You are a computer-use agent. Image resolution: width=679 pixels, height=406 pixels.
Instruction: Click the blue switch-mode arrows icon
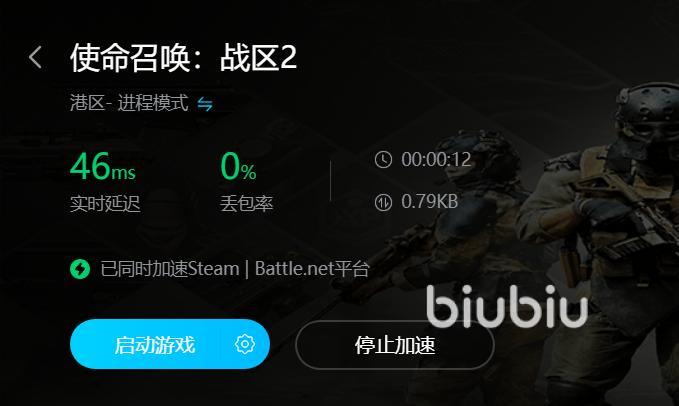pos(205,104)
